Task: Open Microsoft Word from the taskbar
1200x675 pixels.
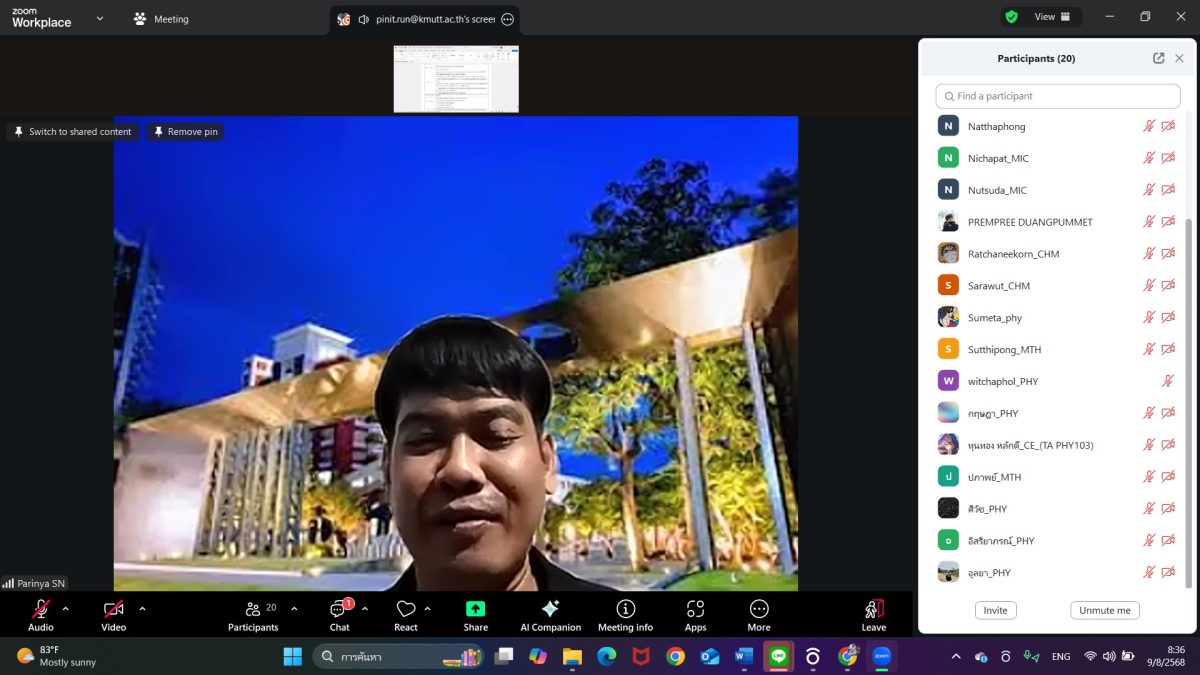Action: coord(743,656)
